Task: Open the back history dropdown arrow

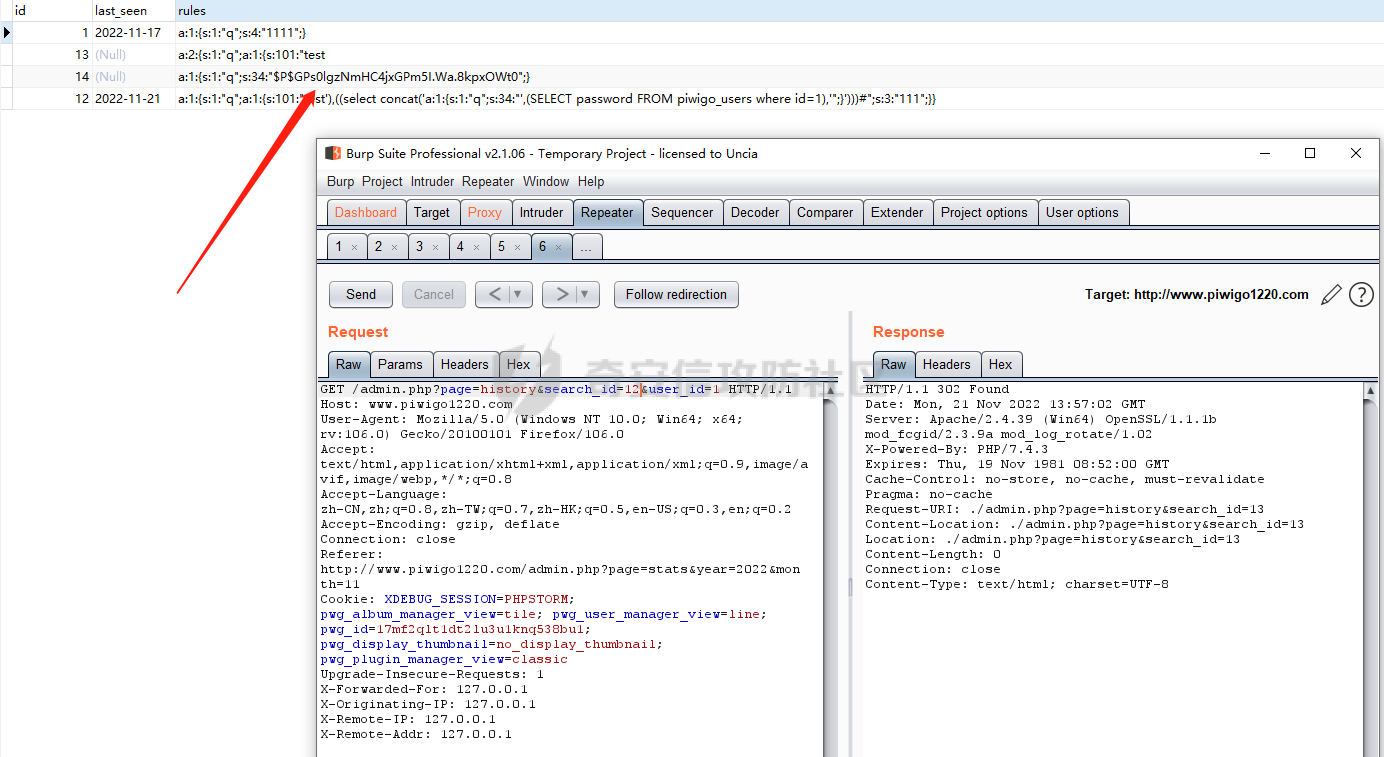Action: pyautogui.click(x=519, y=294)
